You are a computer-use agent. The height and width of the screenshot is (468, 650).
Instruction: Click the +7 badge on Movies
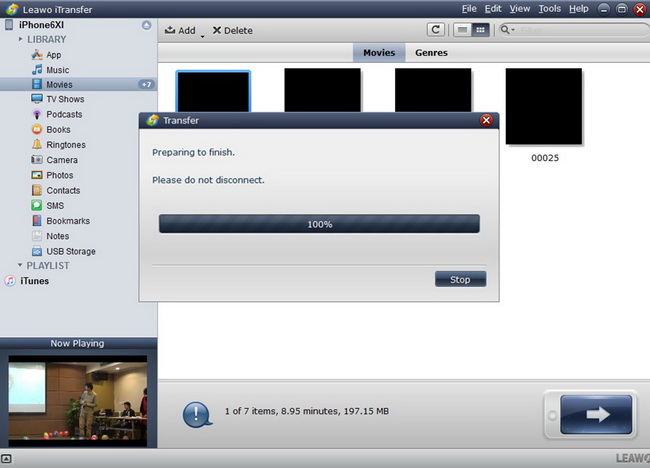tap(146, 85)
